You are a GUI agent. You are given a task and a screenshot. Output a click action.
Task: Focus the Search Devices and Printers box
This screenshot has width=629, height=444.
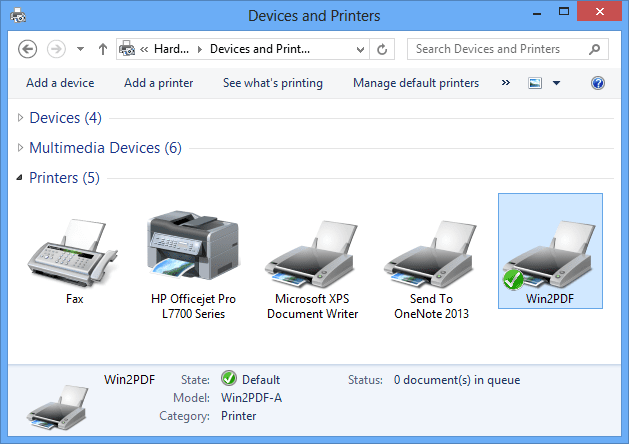[507, 49]
